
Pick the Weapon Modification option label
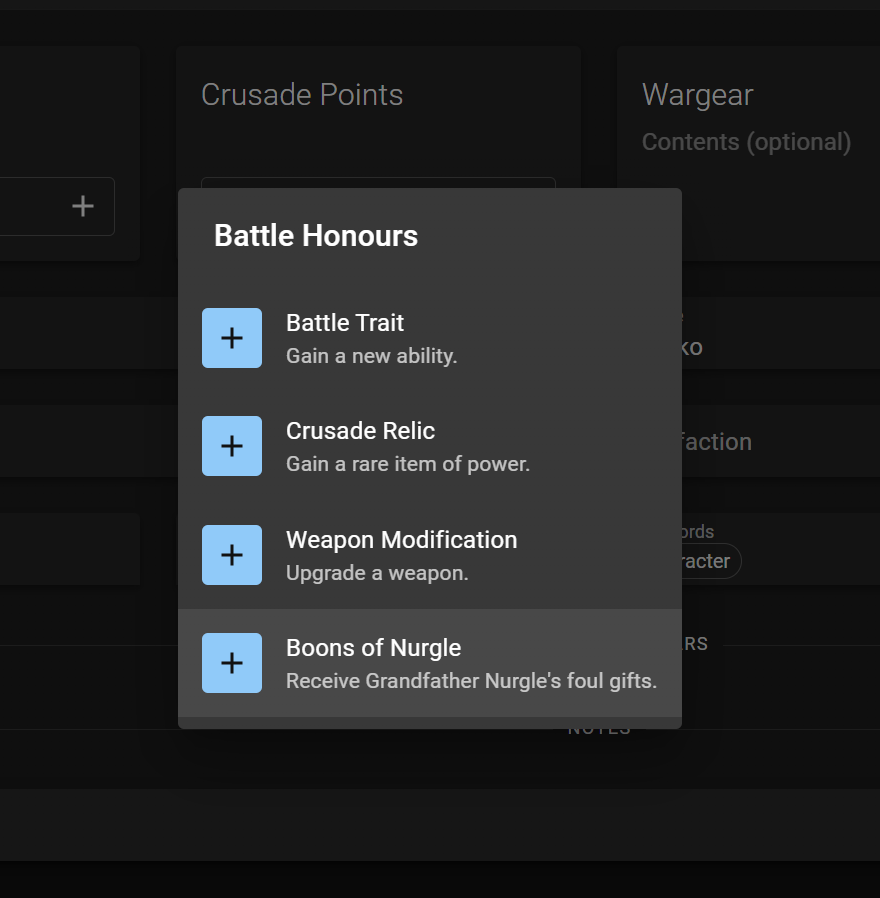point(401,540)
